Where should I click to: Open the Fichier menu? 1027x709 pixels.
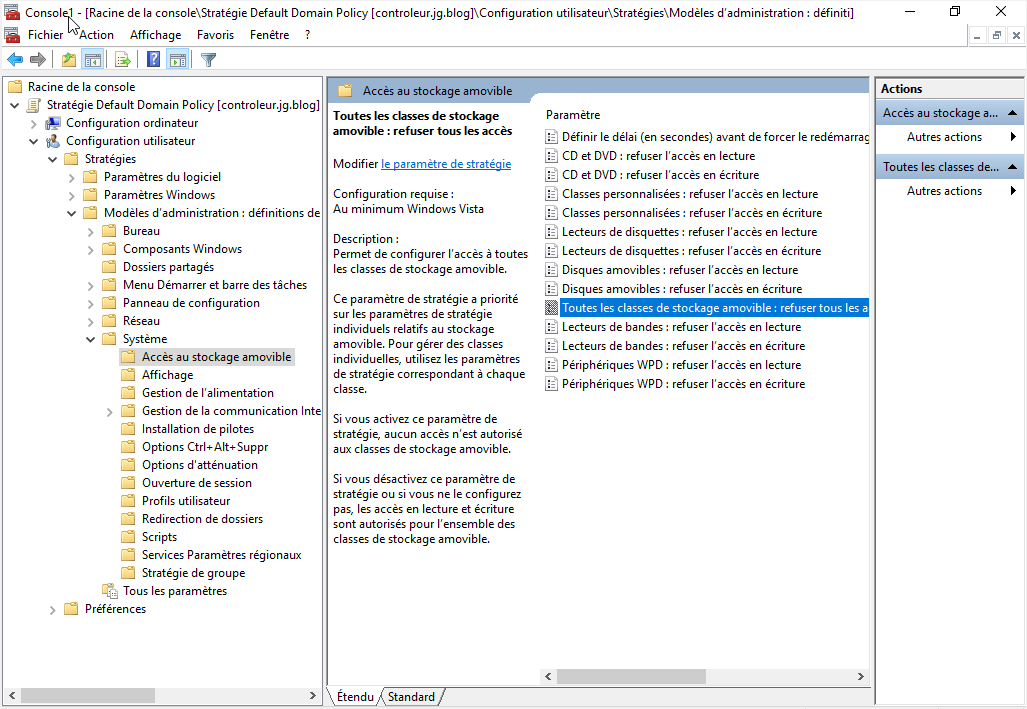pyautogui.click(x=45, y=35)
